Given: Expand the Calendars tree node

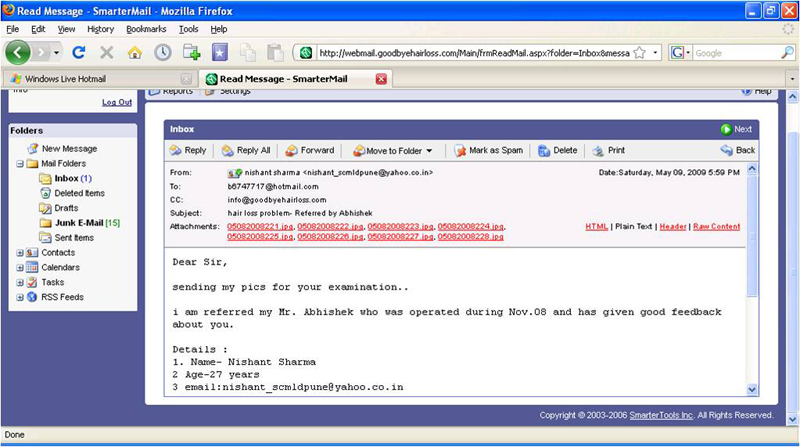Looking at the screenshot, I should click(20, 268).
